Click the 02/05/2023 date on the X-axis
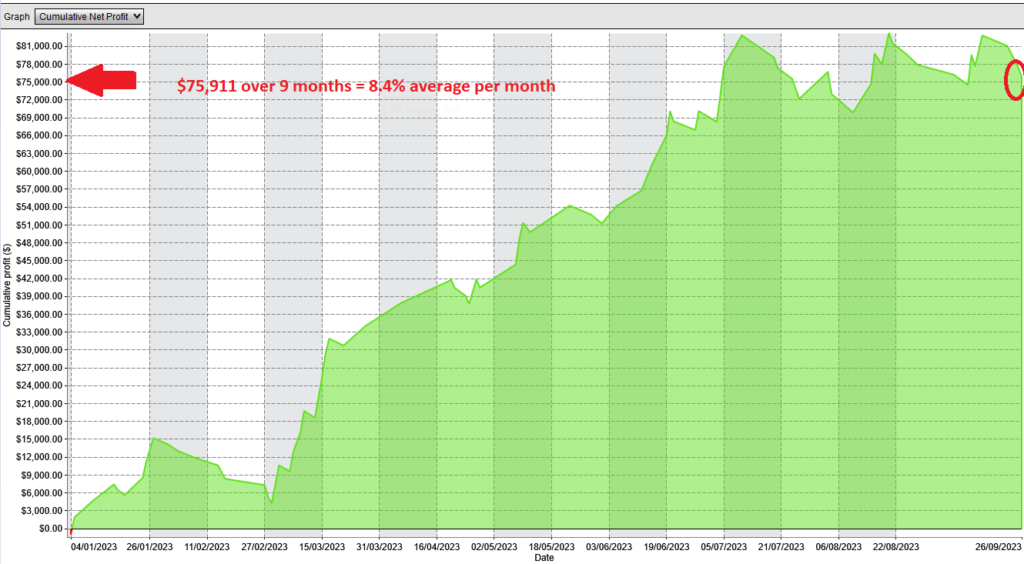 [x=495, y=547]
